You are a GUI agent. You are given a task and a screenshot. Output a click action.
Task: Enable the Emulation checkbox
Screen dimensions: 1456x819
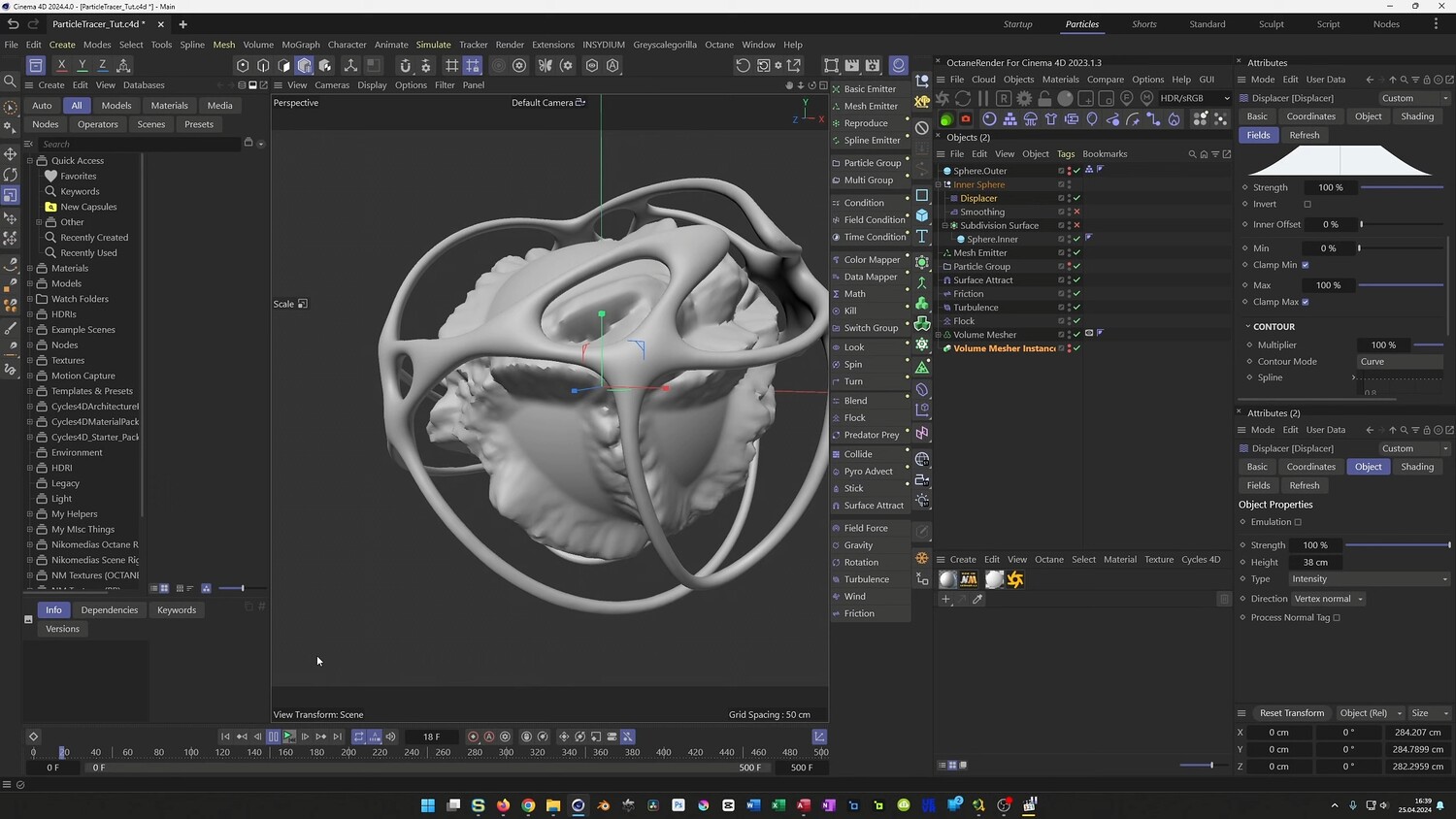point(1298,522)
